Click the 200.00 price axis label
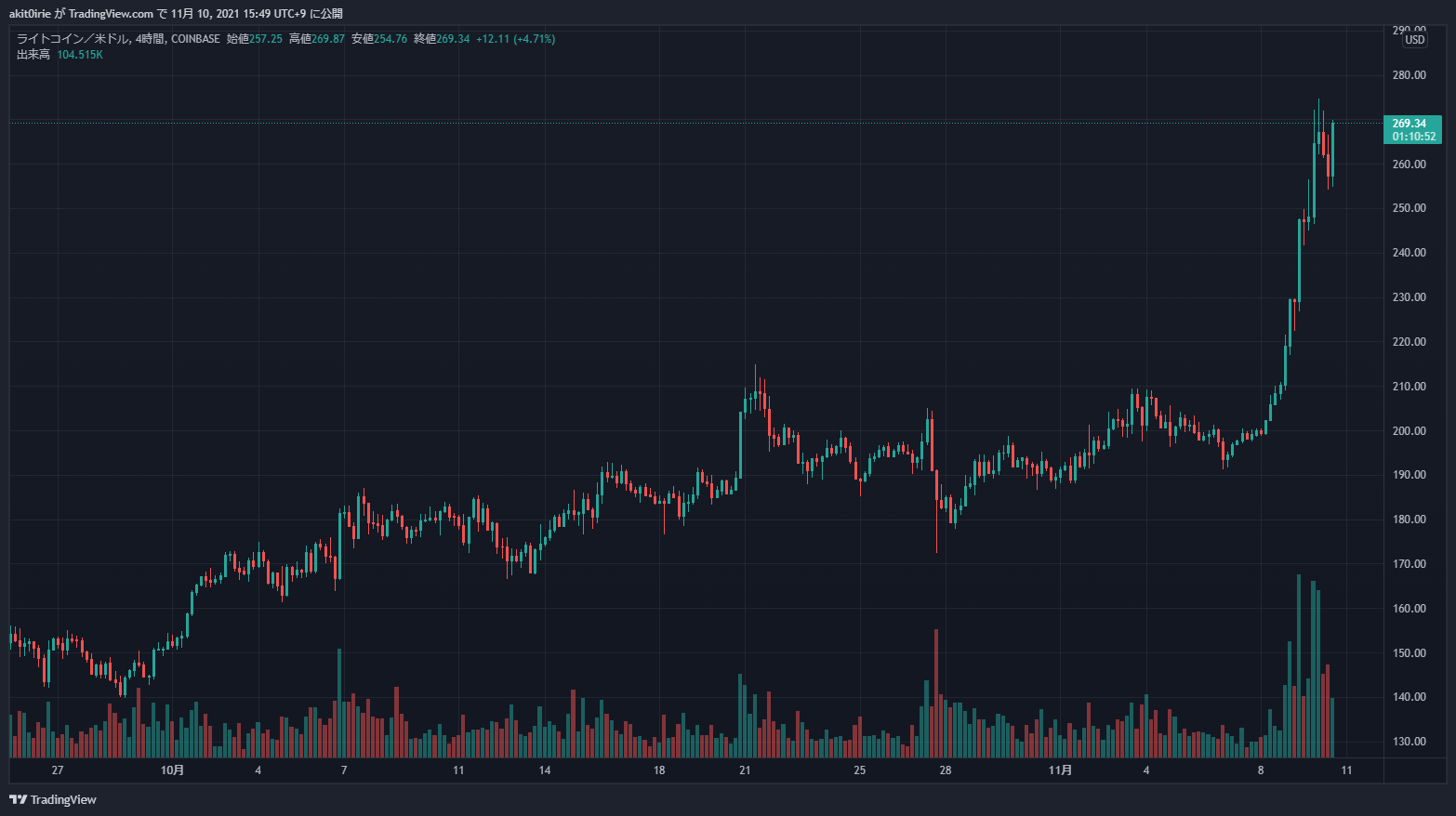This screenshot has width=1456, height=816. [x=1409, y=431]
